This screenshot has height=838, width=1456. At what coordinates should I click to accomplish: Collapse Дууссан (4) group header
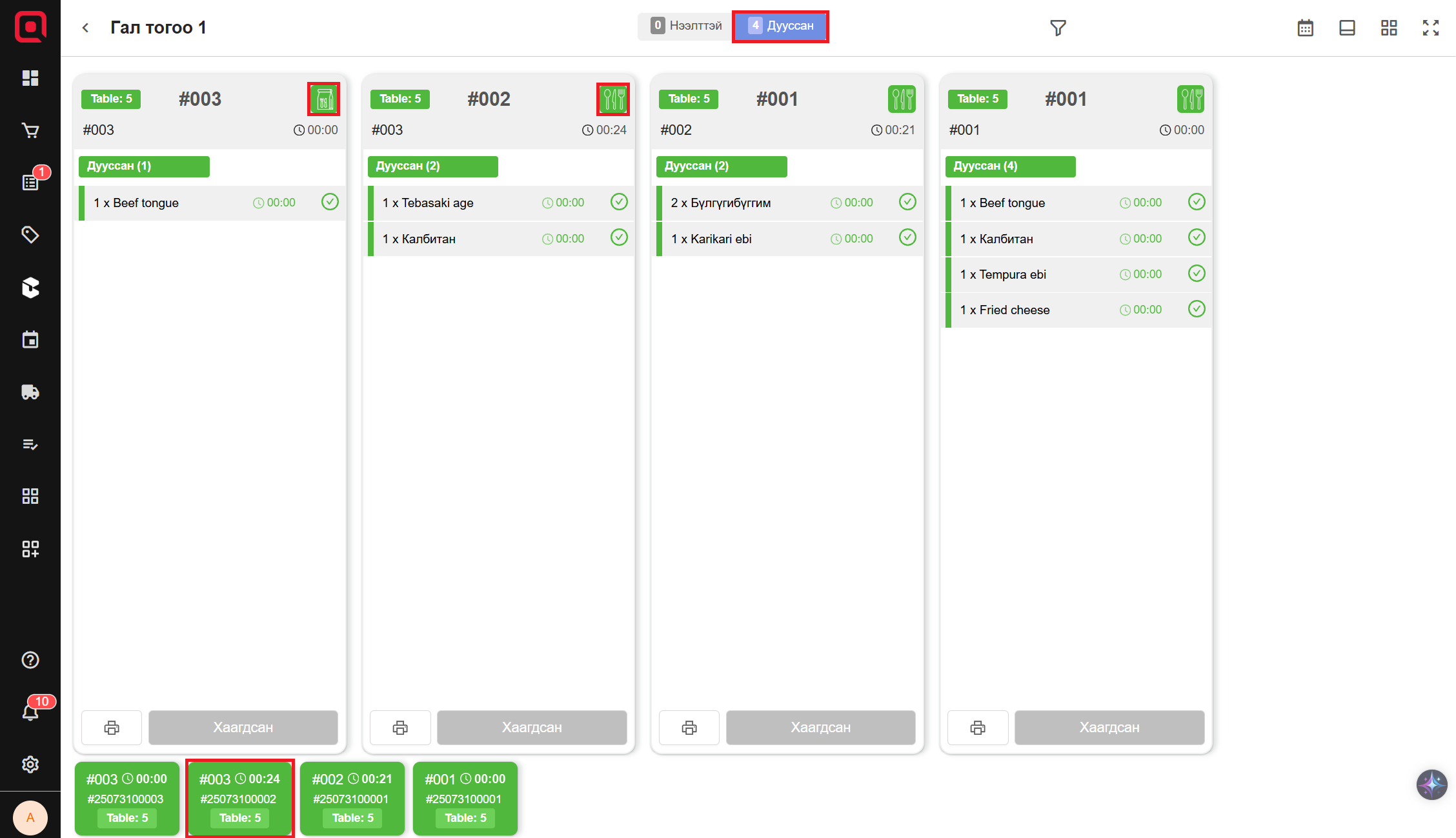[1010, 166]
